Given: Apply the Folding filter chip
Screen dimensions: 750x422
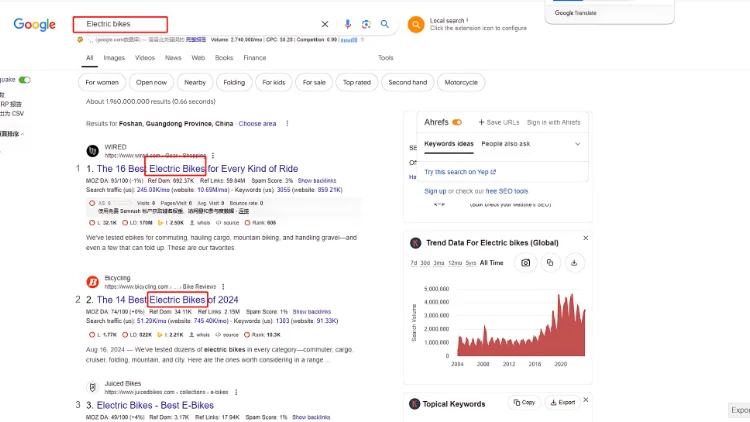Looking at the screenshot, I should 234,82.
